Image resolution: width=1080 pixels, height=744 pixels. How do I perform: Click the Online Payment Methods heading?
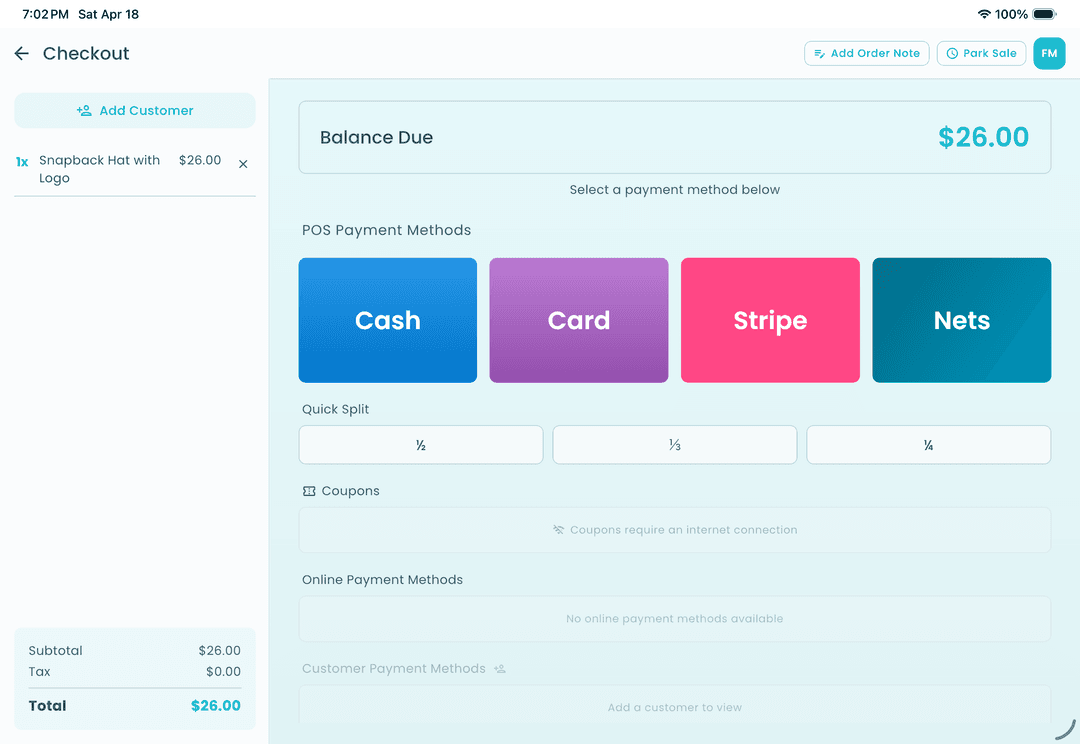(x=382, y=580)
